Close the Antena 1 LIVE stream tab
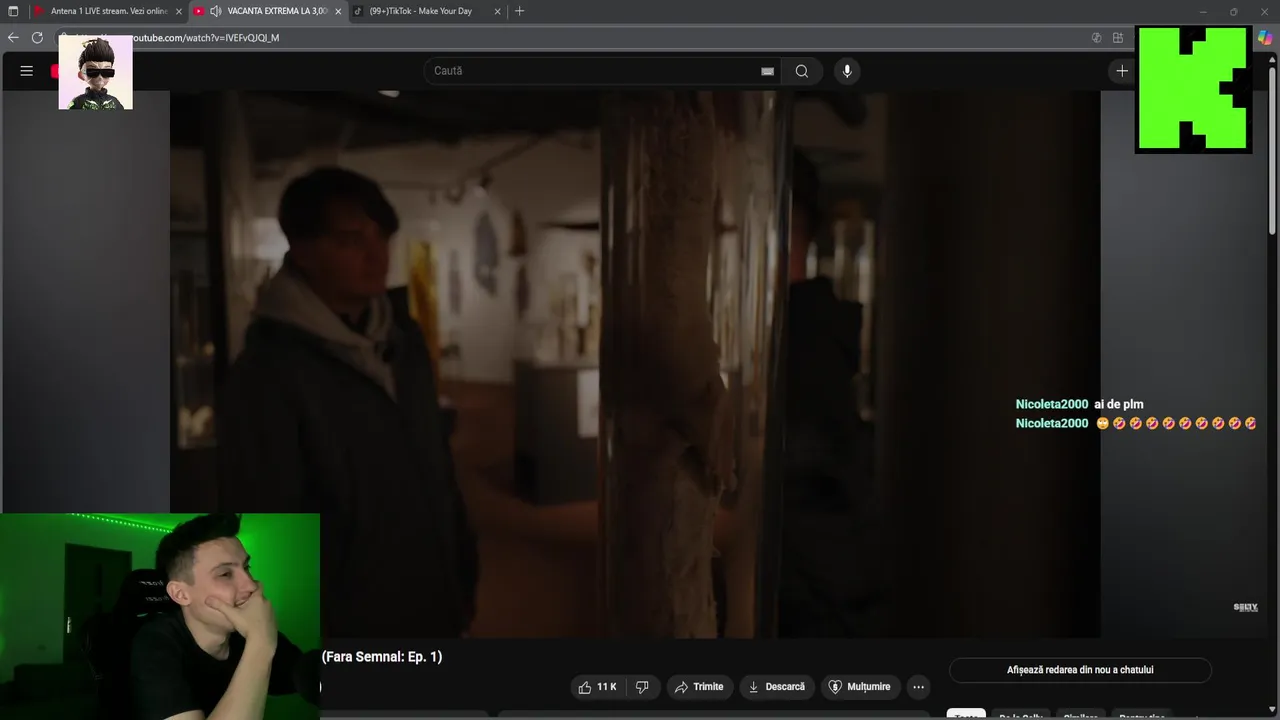 point(179,11)
